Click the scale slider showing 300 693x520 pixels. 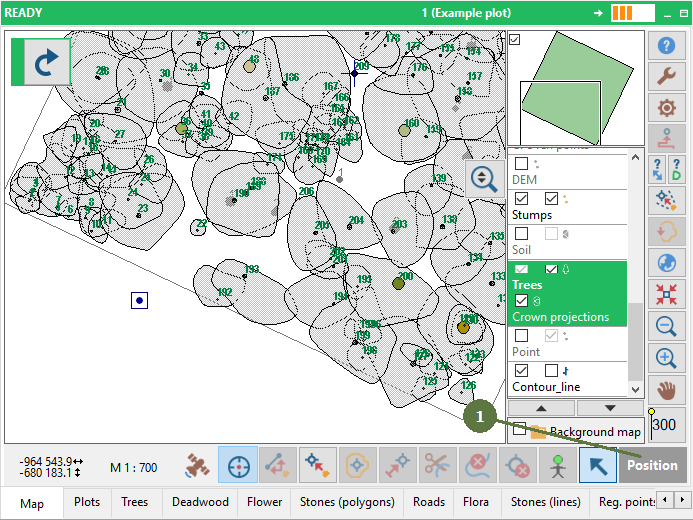pyautogui.click(x=668, y=425)
